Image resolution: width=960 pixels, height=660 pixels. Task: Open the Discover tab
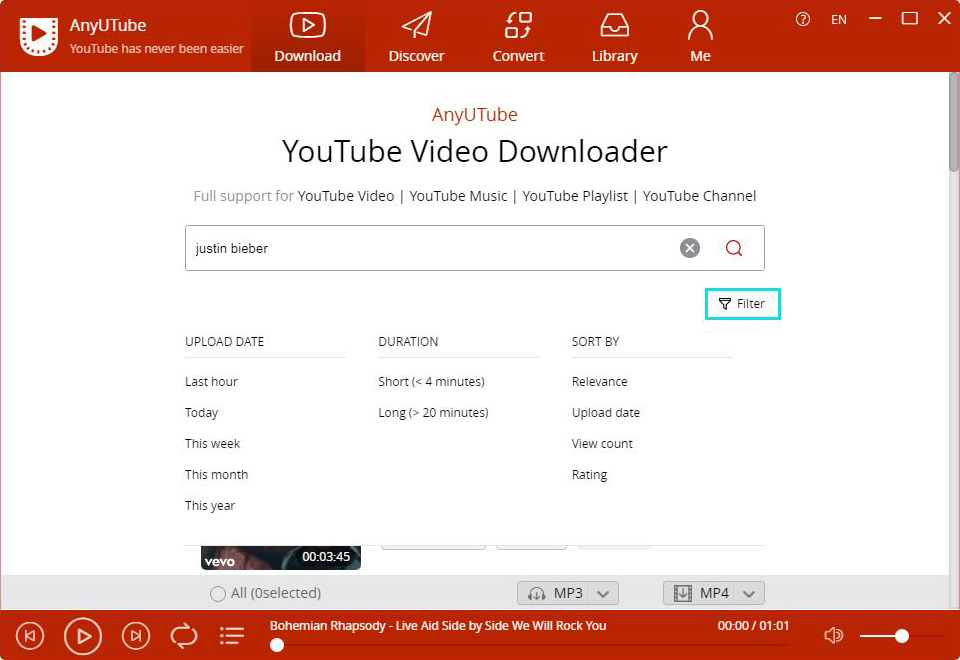click(416, 37)
